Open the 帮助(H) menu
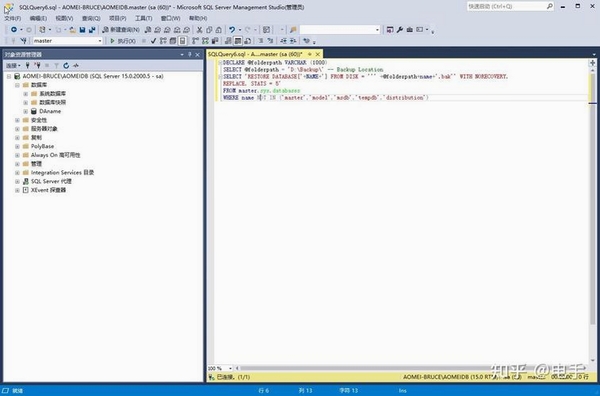Screen dimensions: 600x396 (x=198, y=18)
